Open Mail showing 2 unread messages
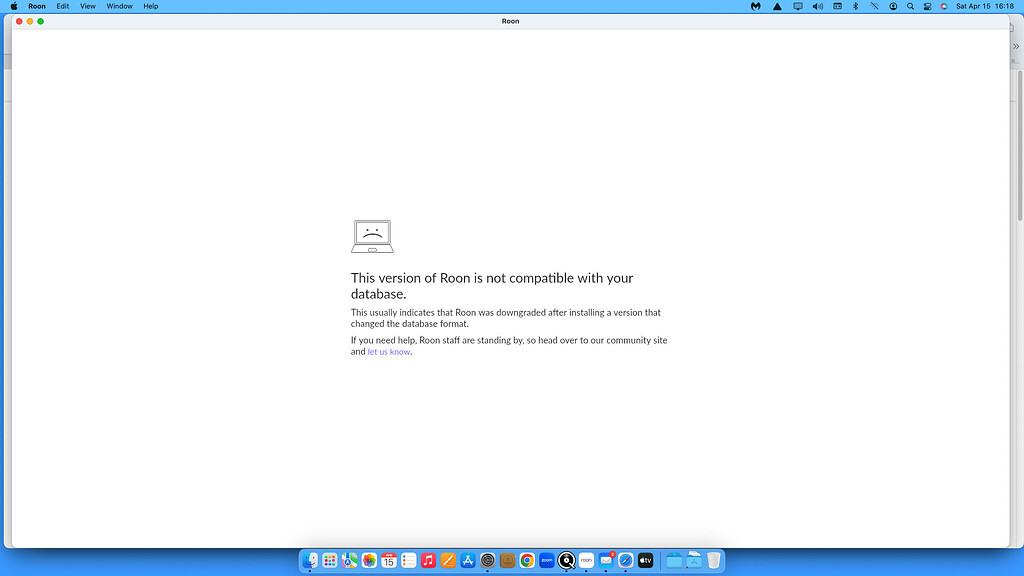The height and width of the screenshot is (576, 1024). [x=605, y=560]
